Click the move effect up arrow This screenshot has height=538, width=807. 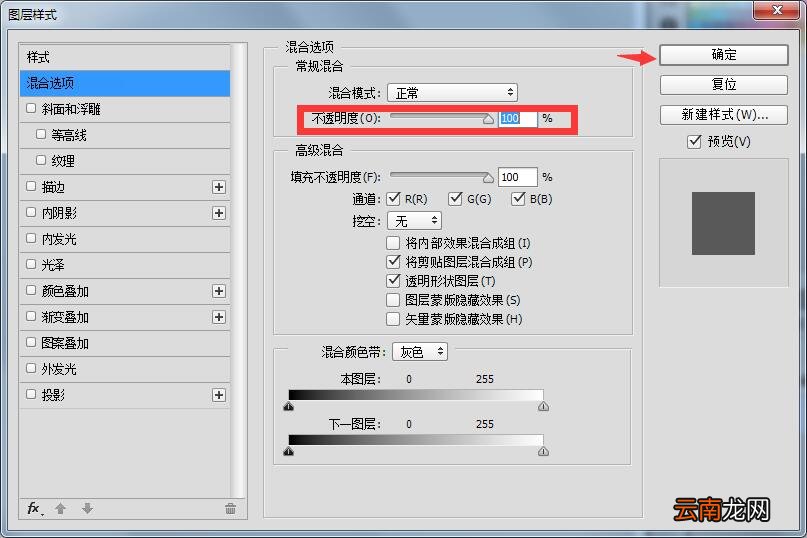(x=60, y=509)
